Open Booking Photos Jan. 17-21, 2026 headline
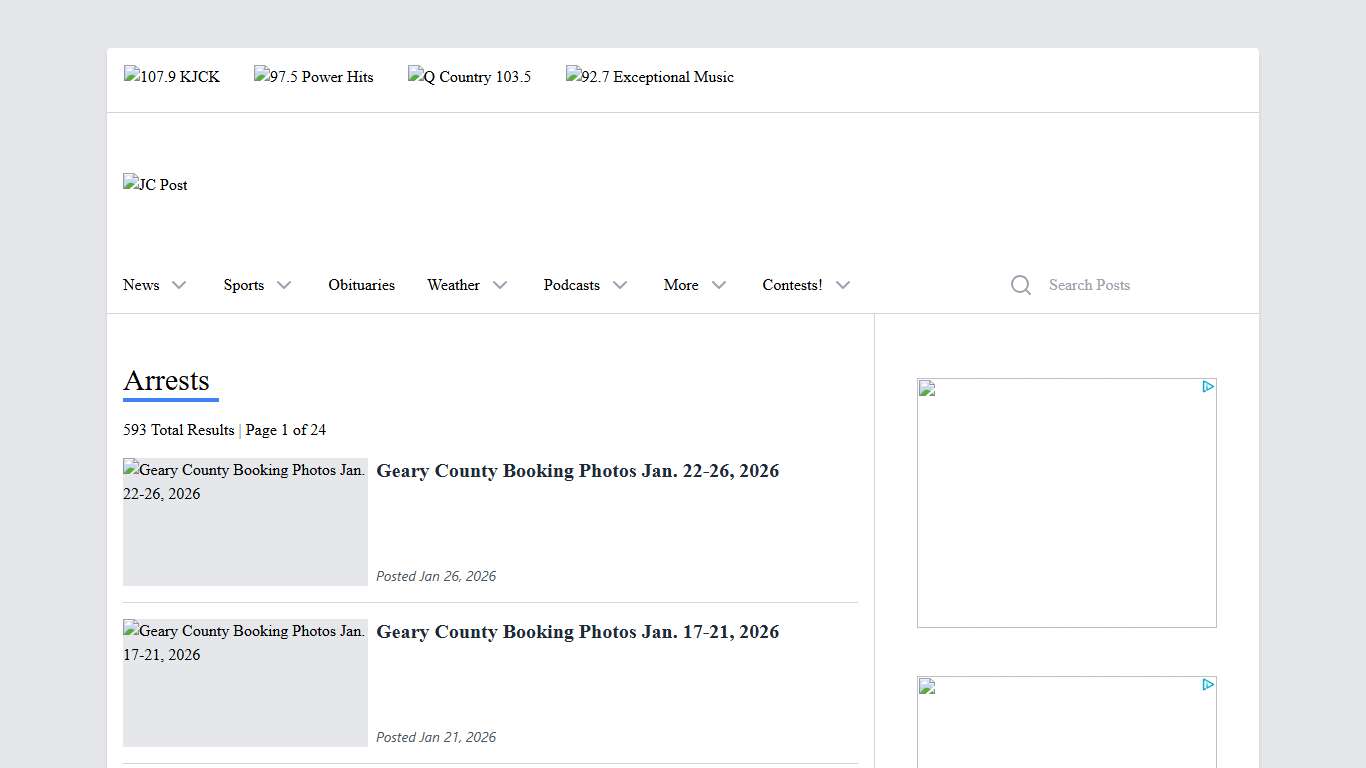This screenshot has width=1366, height=768. coord(577,632)
